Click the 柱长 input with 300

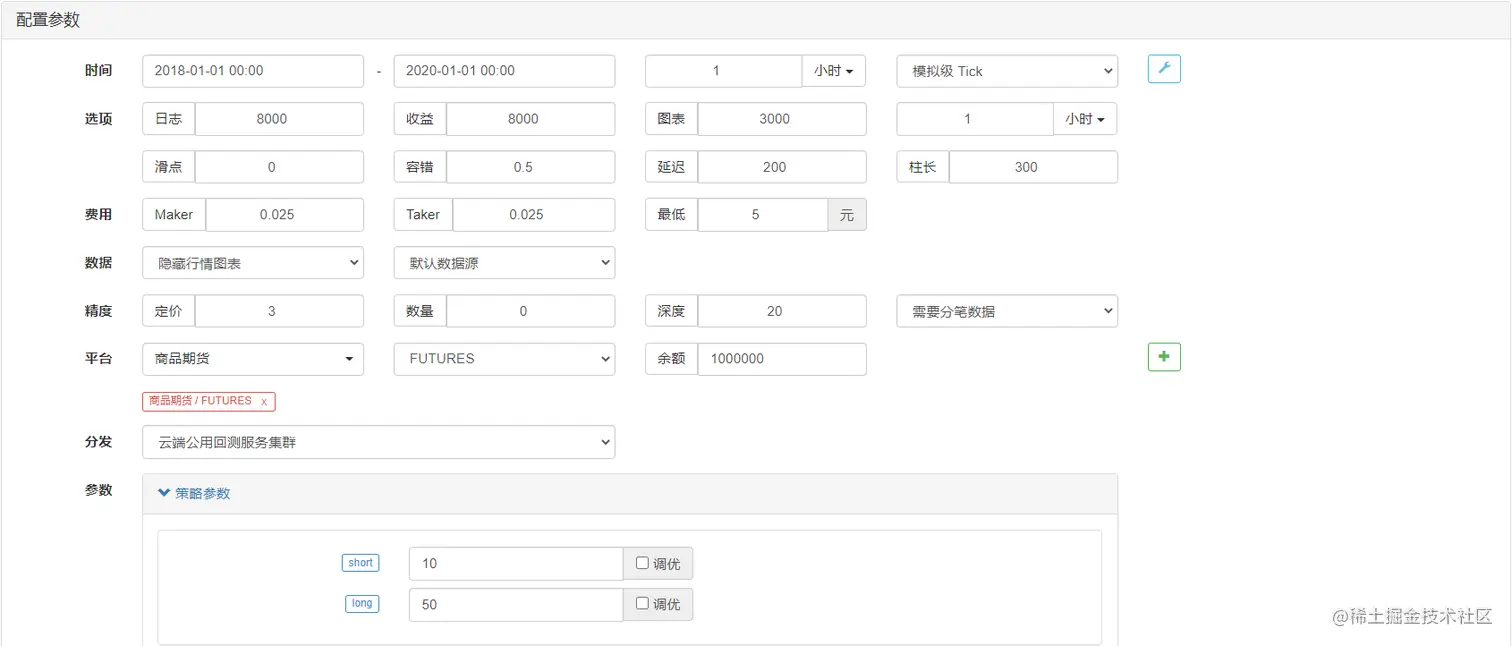(x=1033, y=167)
